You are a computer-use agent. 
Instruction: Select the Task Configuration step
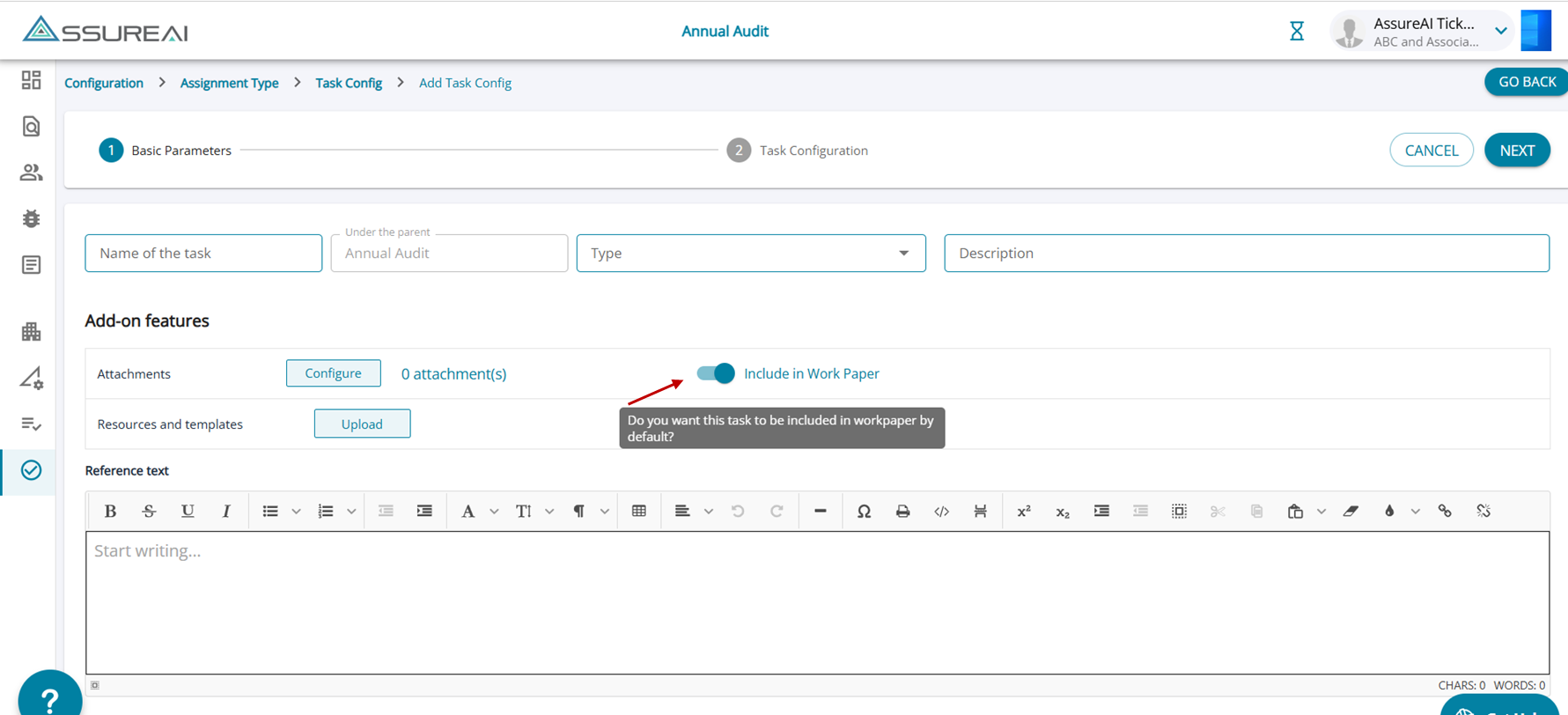[798, 151]
